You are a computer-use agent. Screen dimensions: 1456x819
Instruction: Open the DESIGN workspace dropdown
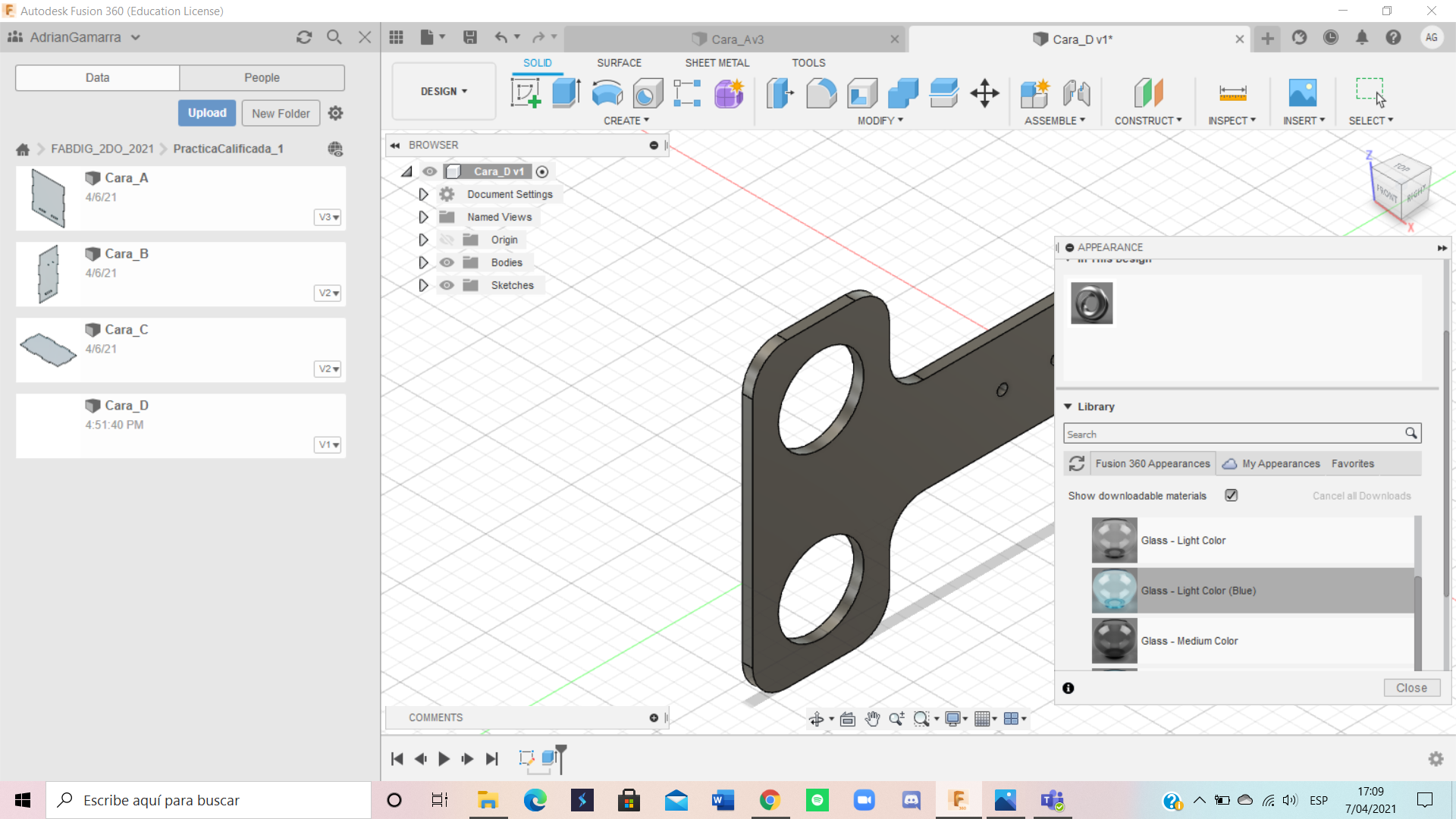pos(444,92)
